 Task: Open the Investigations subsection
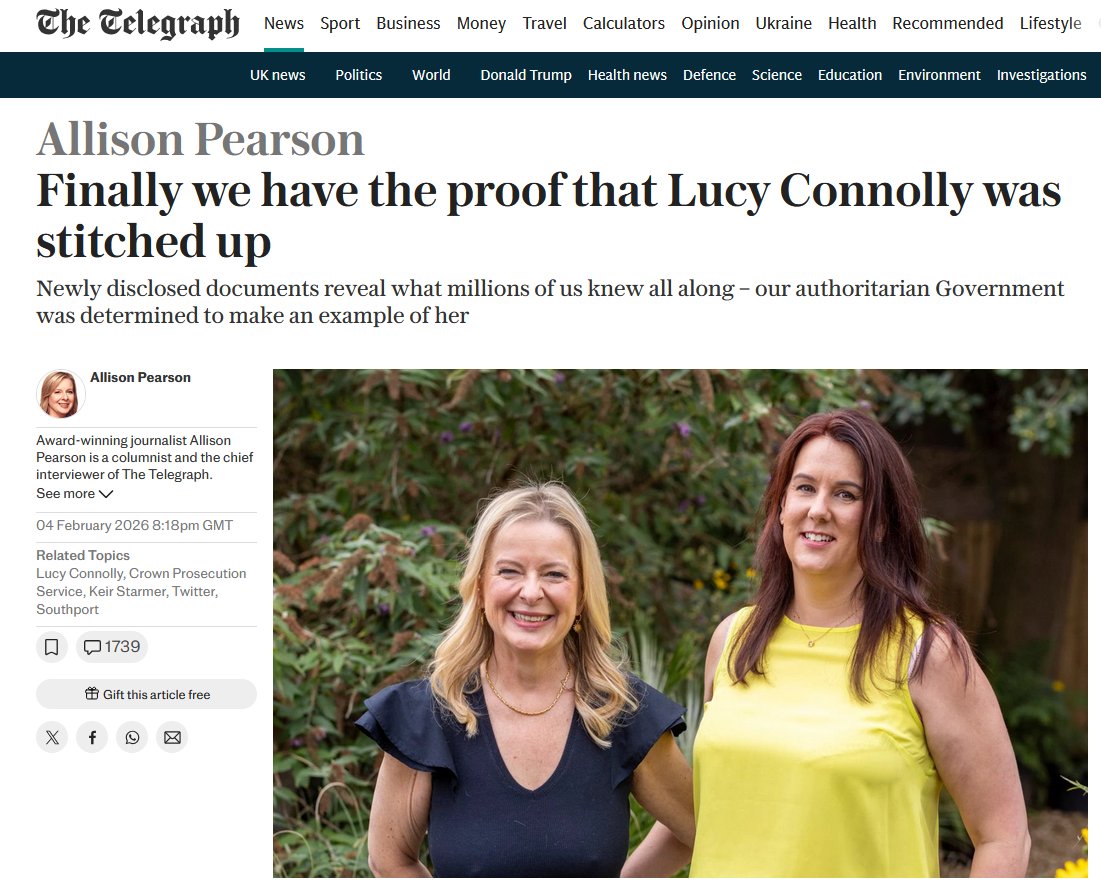pos(1041,75)
